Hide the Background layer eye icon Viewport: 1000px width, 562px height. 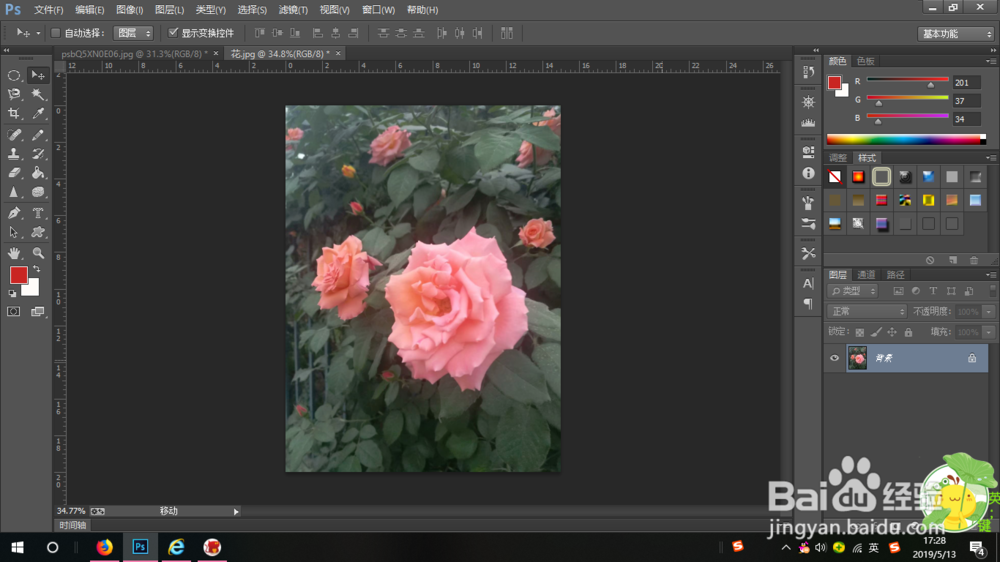(834, 359)
